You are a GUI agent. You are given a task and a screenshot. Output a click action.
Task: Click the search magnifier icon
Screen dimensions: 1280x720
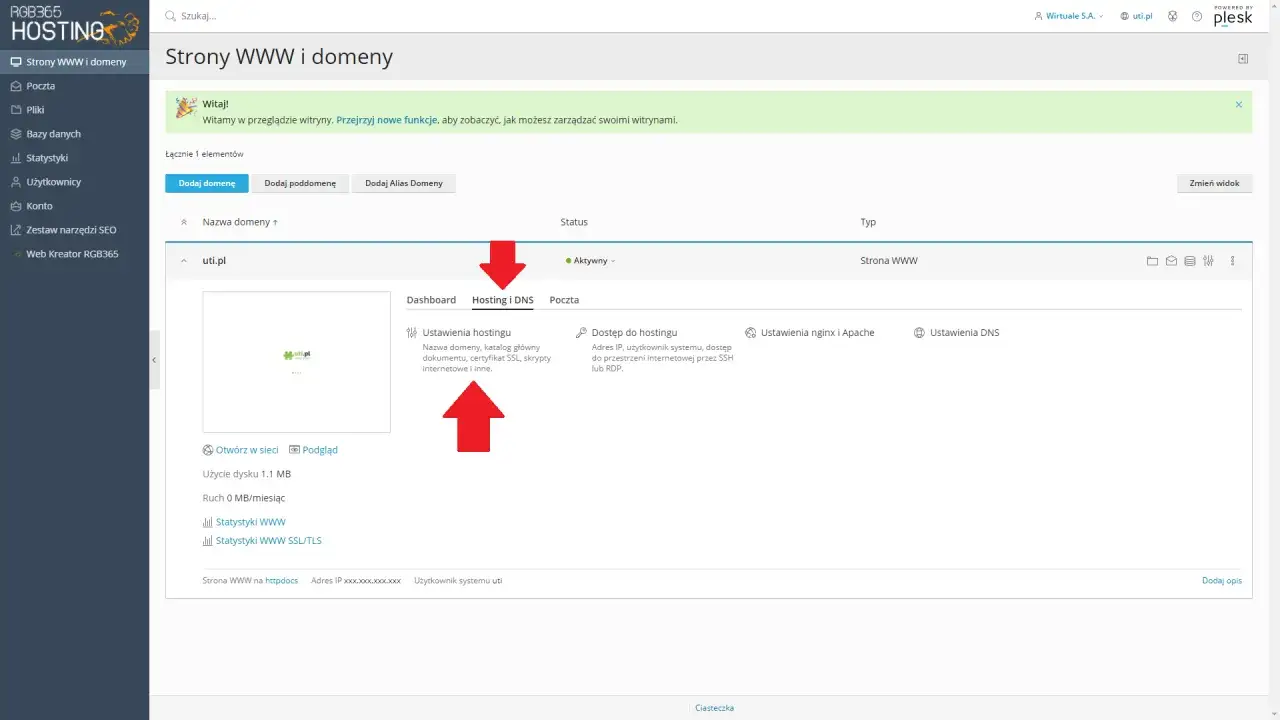pyautogui.click(x=170, y=16)
